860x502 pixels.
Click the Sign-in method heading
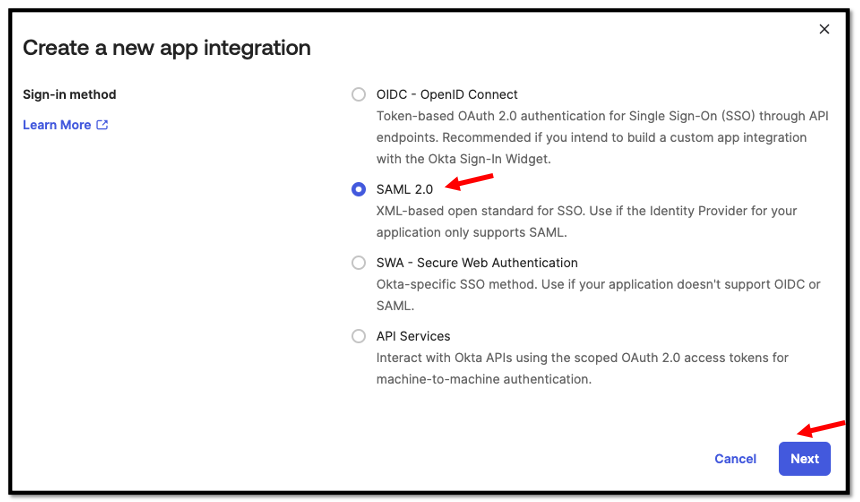(70, 95)
